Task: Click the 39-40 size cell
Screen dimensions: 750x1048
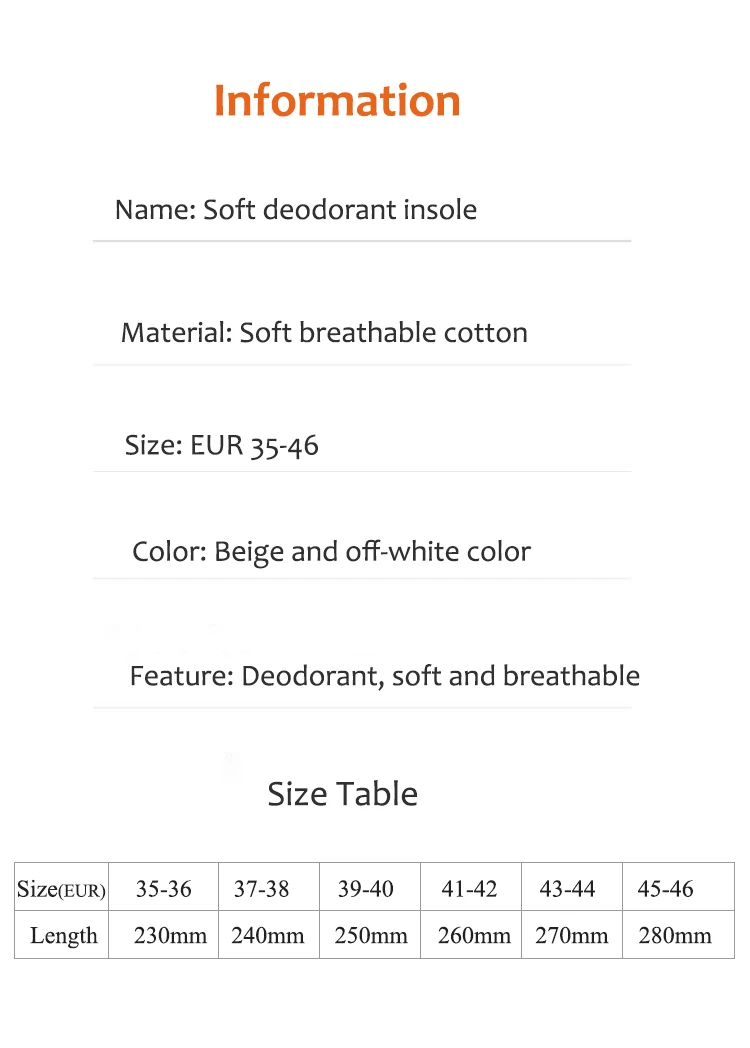Action: 365,889
